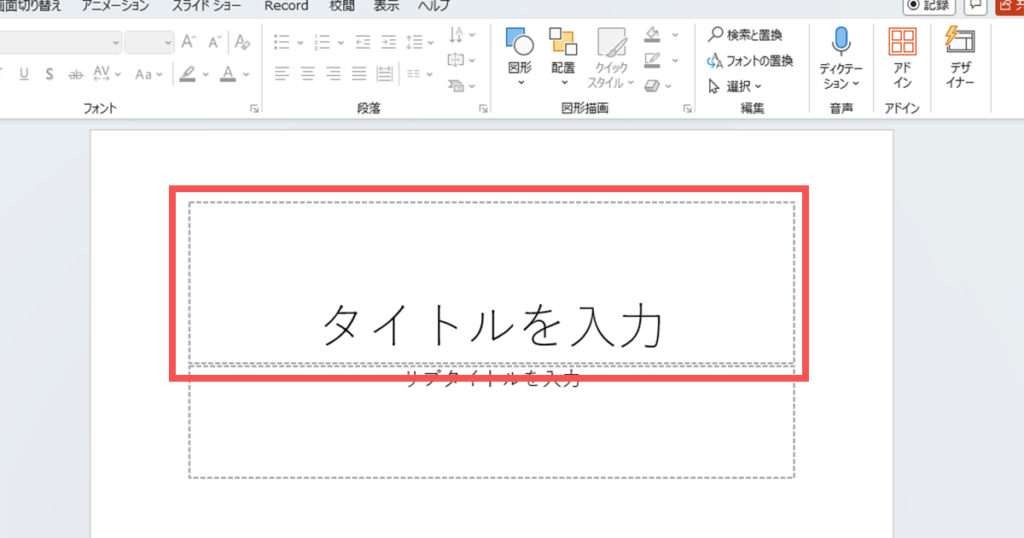Open 段落 group dialog launcher
The image size is (1024, 538).
pyautogui.click(x=483, y=109)
